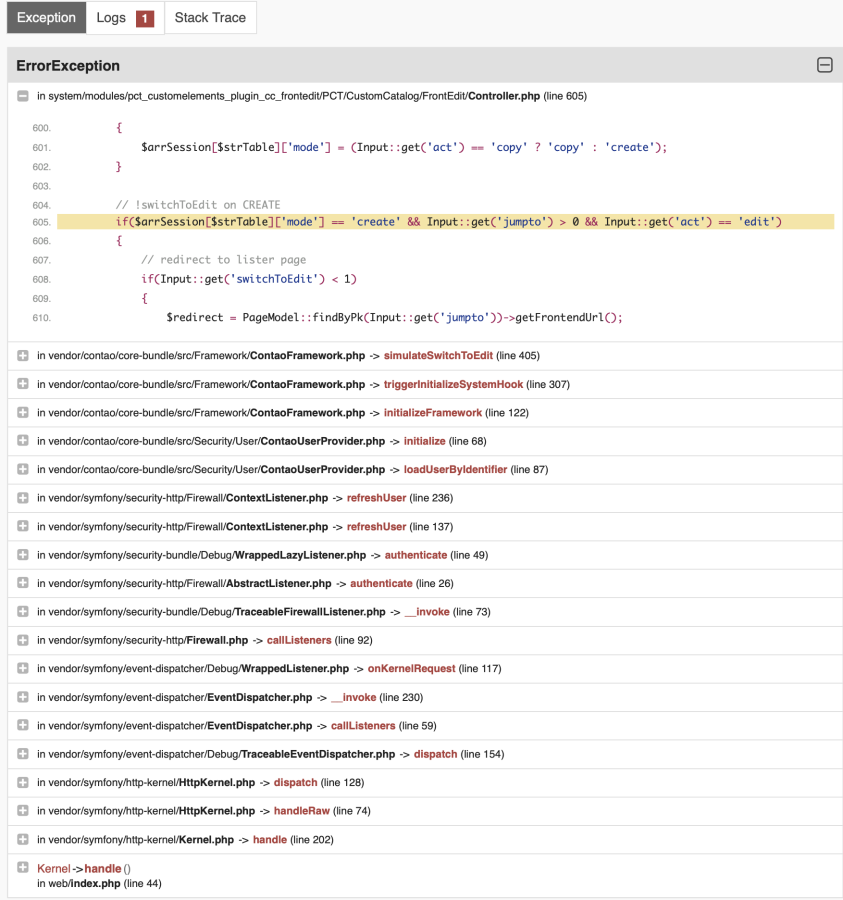The width and height of the screenshot is (843, 900).
Task: Expand the onKernelRequest trace entry
Action: (x=23, y=668)
